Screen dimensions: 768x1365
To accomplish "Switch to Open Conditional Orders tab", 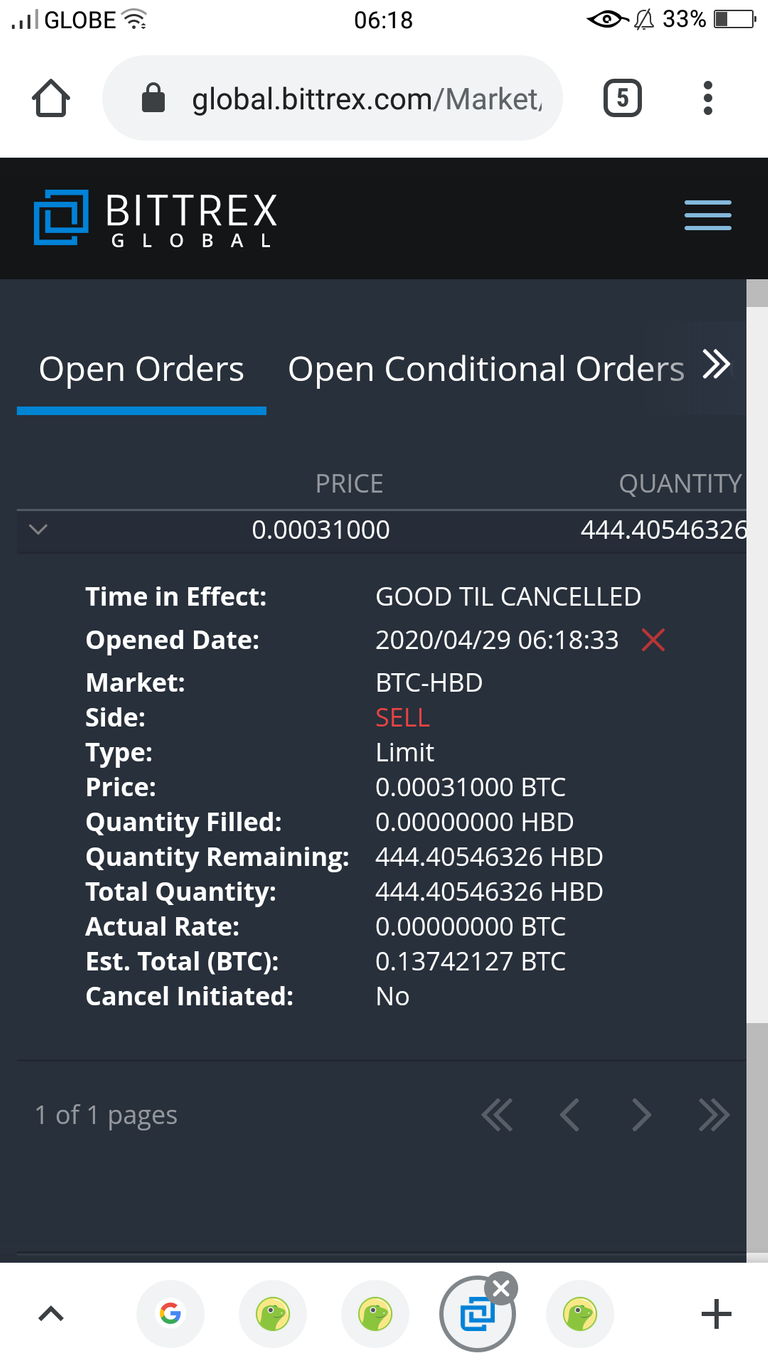I will [486, 369].
